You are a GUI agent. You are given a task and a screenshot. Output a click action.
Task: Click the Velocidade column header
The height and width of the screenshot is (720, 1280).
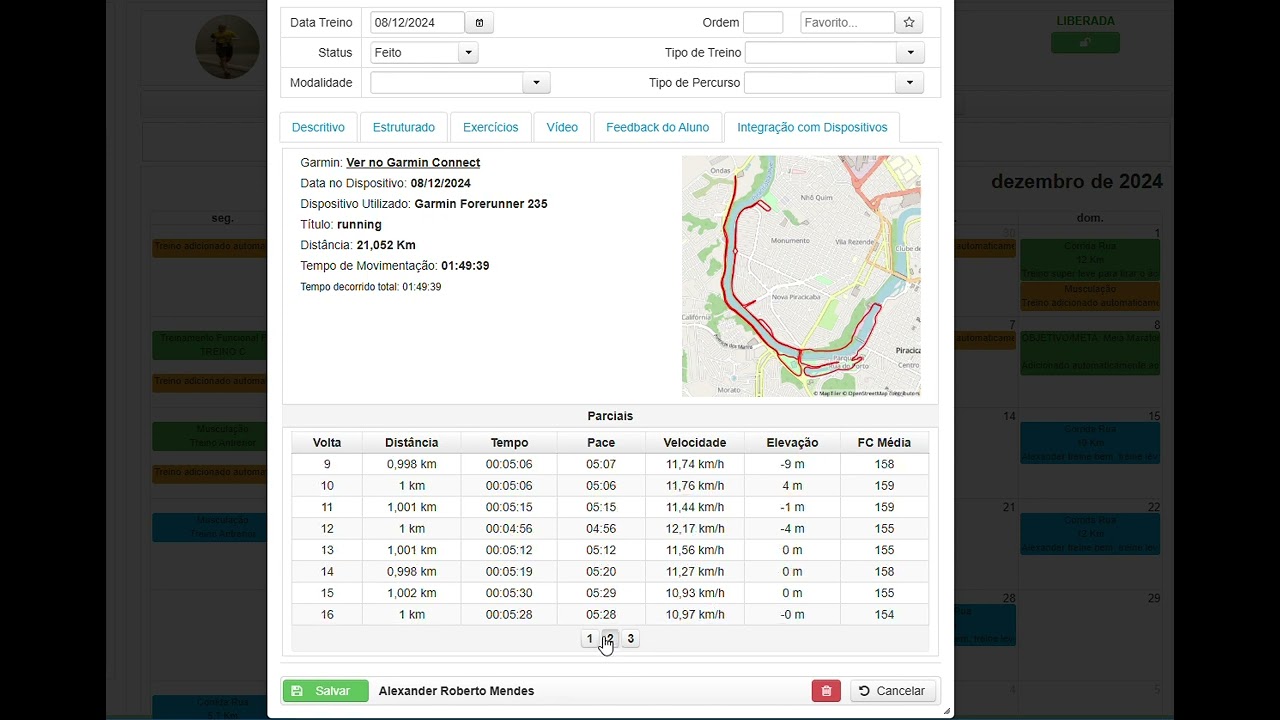[x=694, y=443]
